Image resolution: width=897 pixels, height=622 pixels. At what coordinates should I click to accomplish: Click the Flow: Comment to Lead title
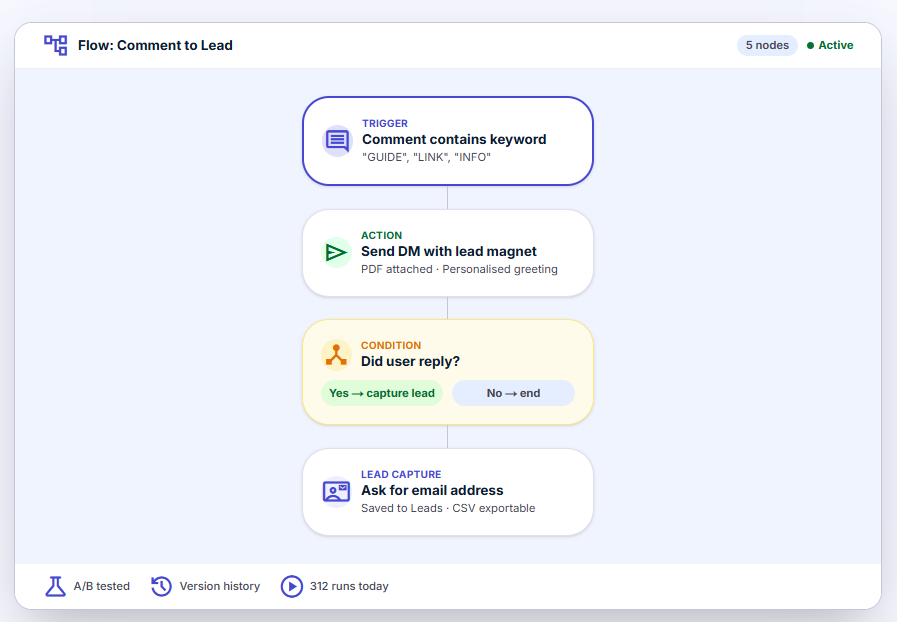click(x=155, y=45)
